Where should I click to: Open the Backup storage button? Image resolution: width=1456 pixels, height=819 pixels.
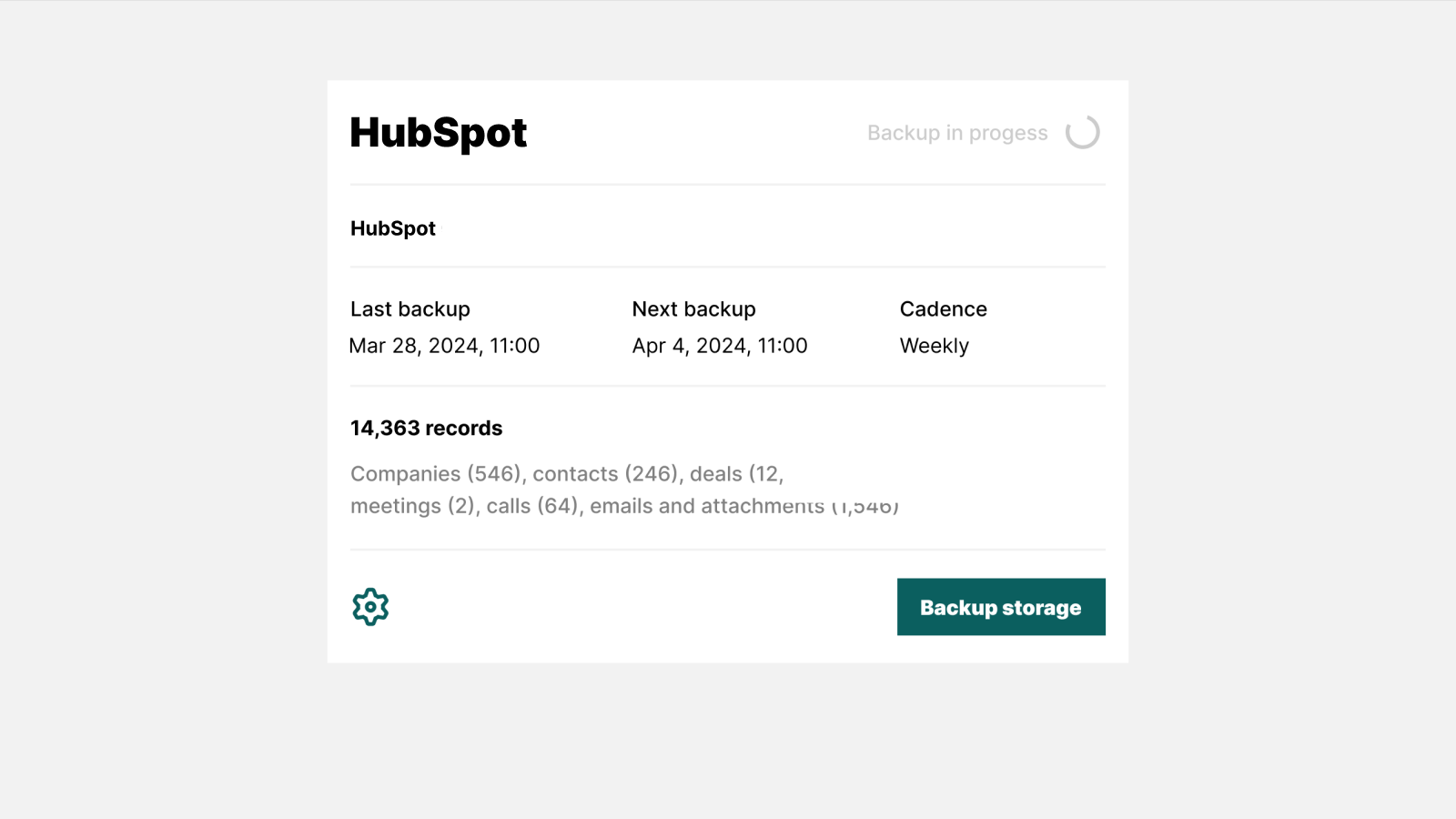pyautogui.click(x=1001, y=607)
